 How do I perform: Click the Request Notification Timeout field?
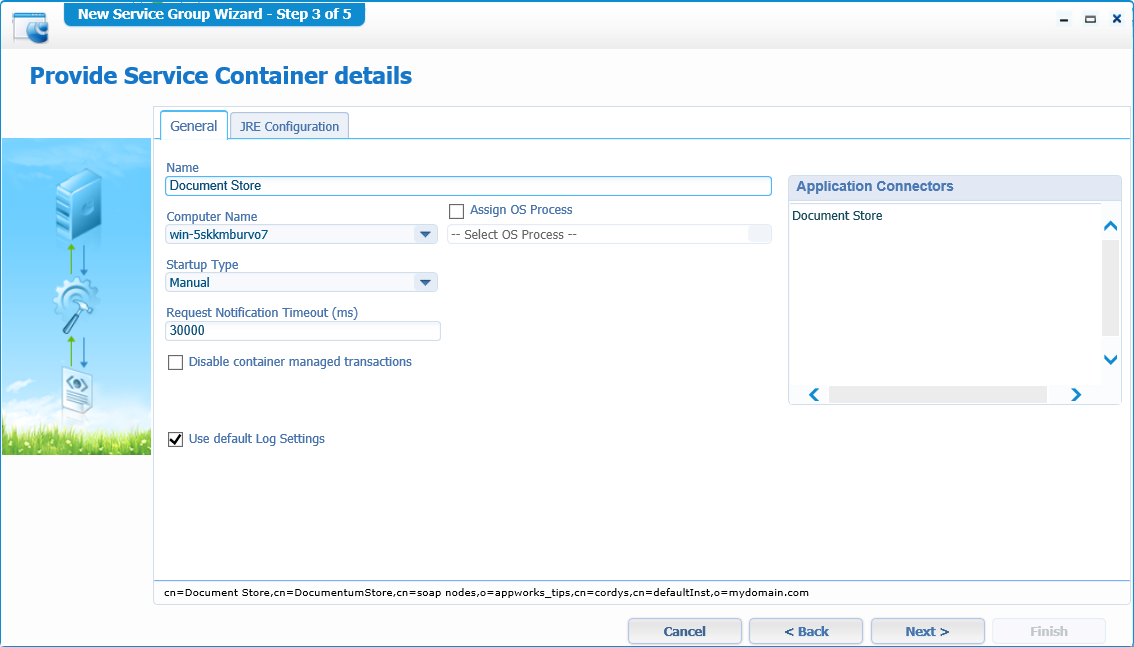coord(303,331)
